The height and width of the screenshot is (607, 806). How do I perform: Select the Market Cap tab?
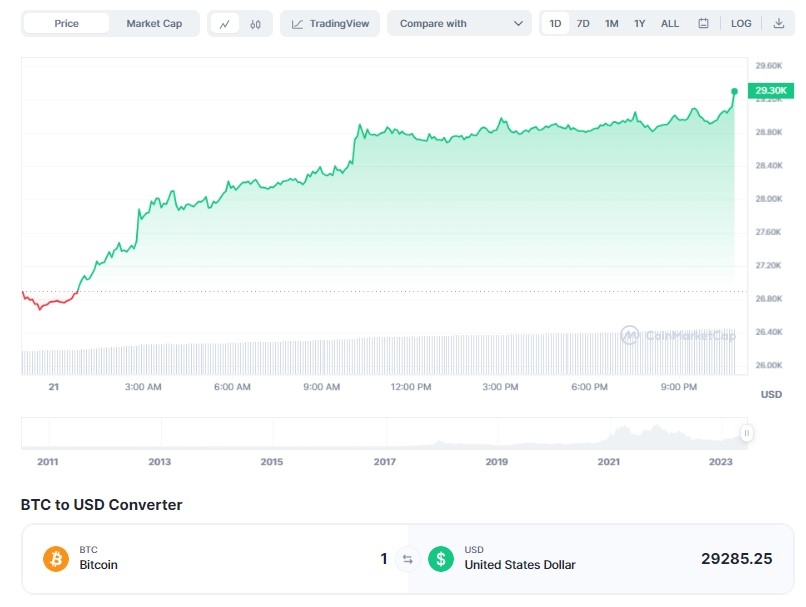click(x=154, y=24)
